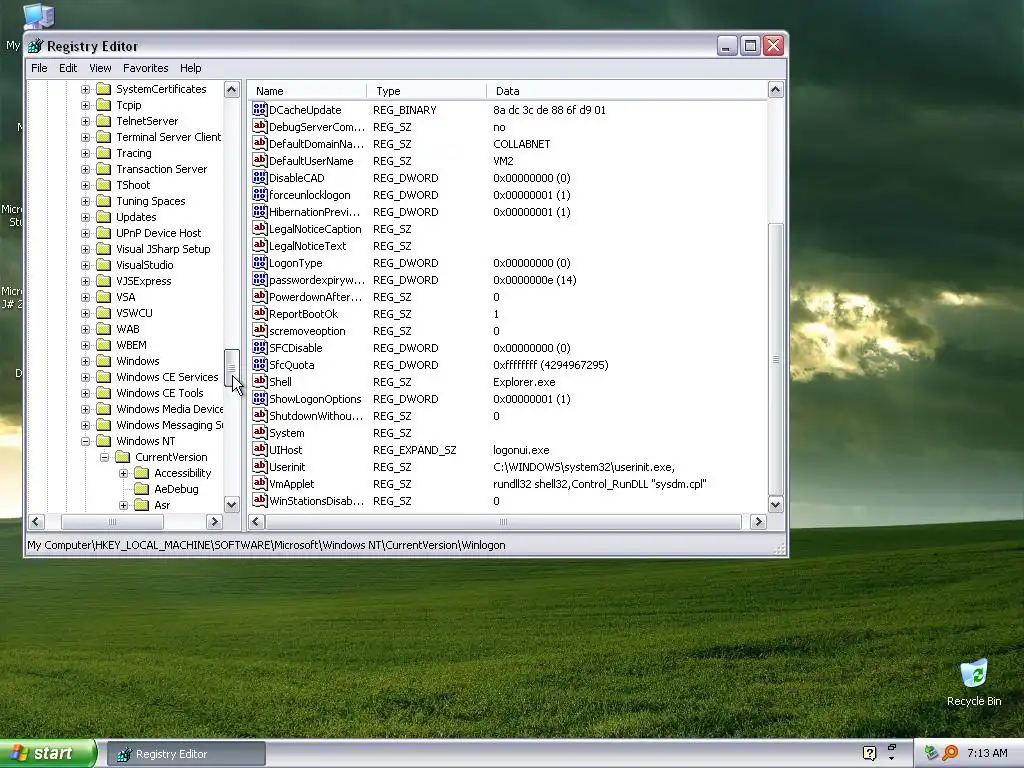This screenshot has width=1024, height=768.
Task: Click the tree pane scroll-down arrow
Action: 232,504
